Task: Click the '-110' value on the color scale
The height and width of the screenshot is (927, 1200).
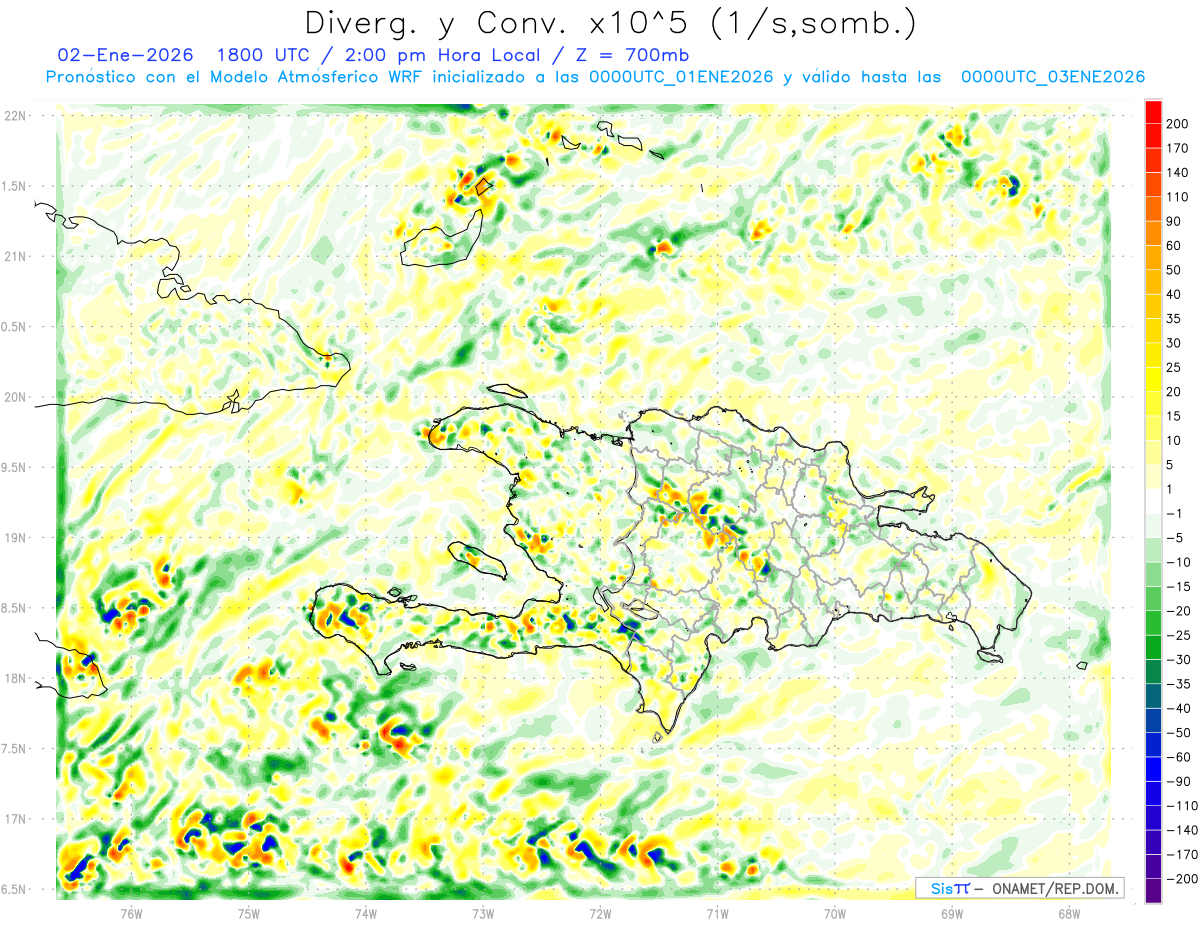Action: pos(1182,805)
